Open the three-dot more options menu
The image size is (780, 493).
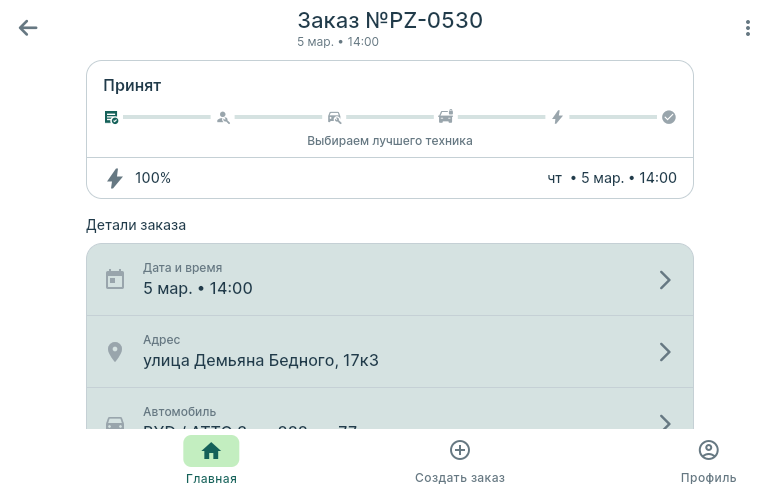coord(748,28)
